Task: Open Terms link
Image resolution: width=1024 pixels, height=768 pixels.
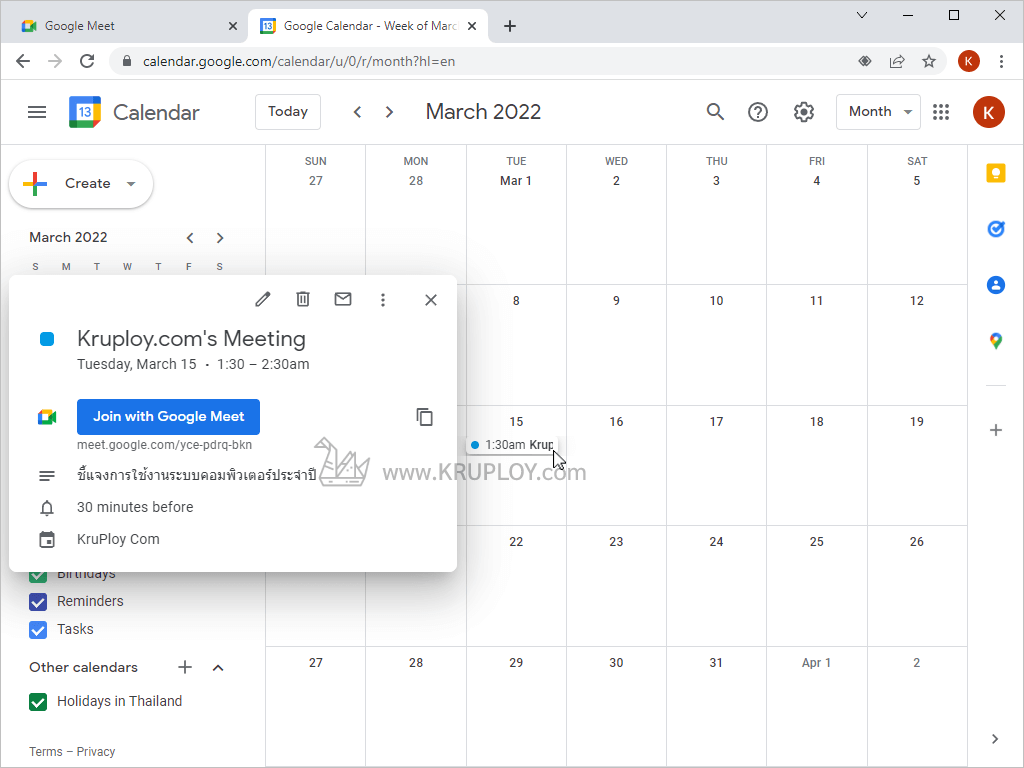Action: tap(46, 752)
